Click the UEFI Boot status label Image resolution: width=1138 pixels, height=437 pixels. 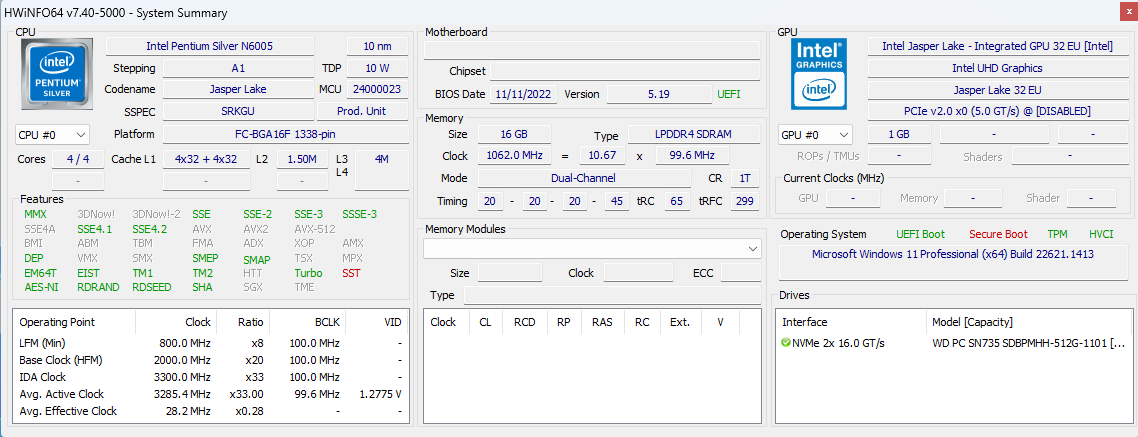coord(920,234)
